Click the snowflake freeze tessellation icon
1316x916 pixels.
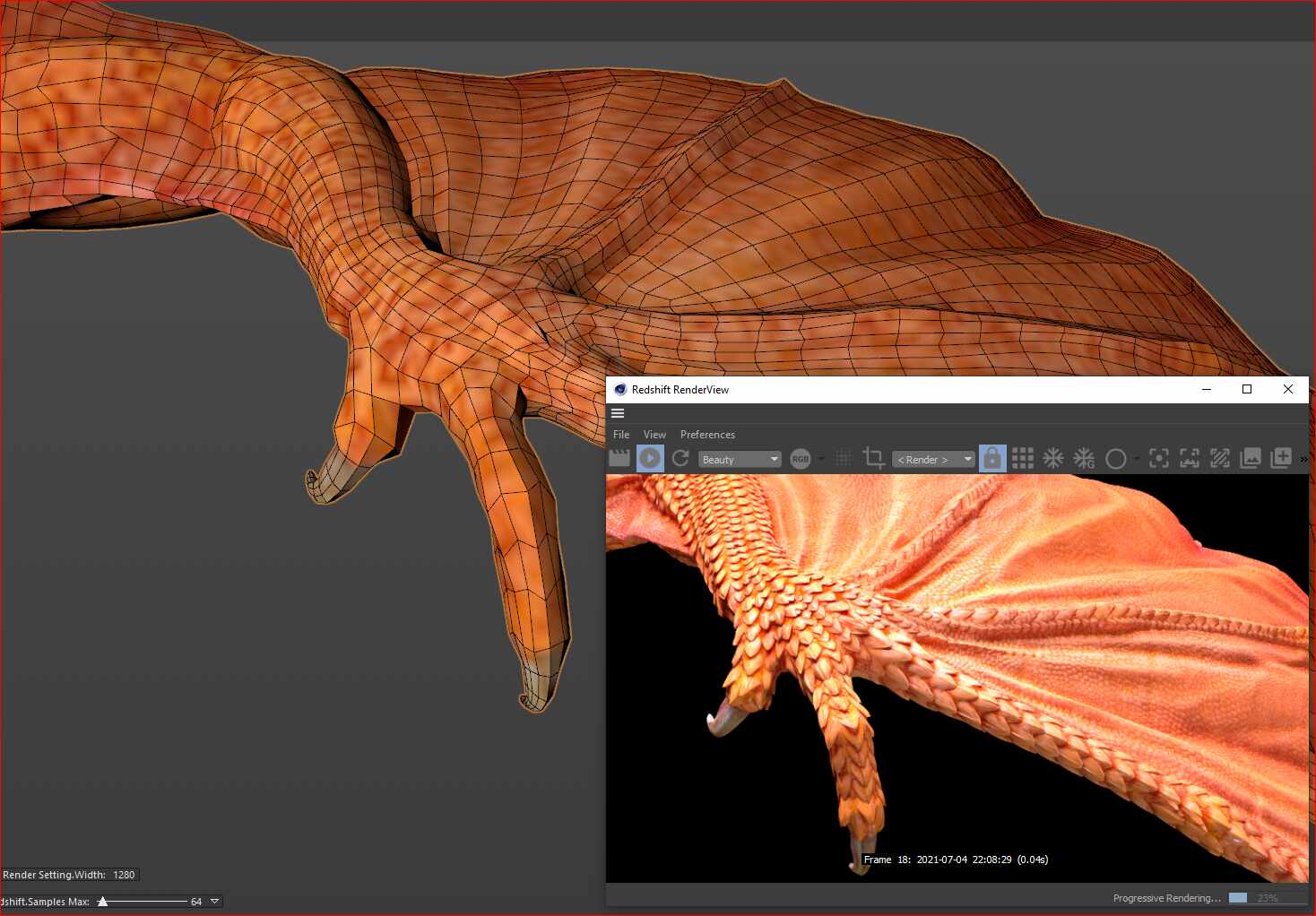pyautogui.click(x=1053, y=459)
